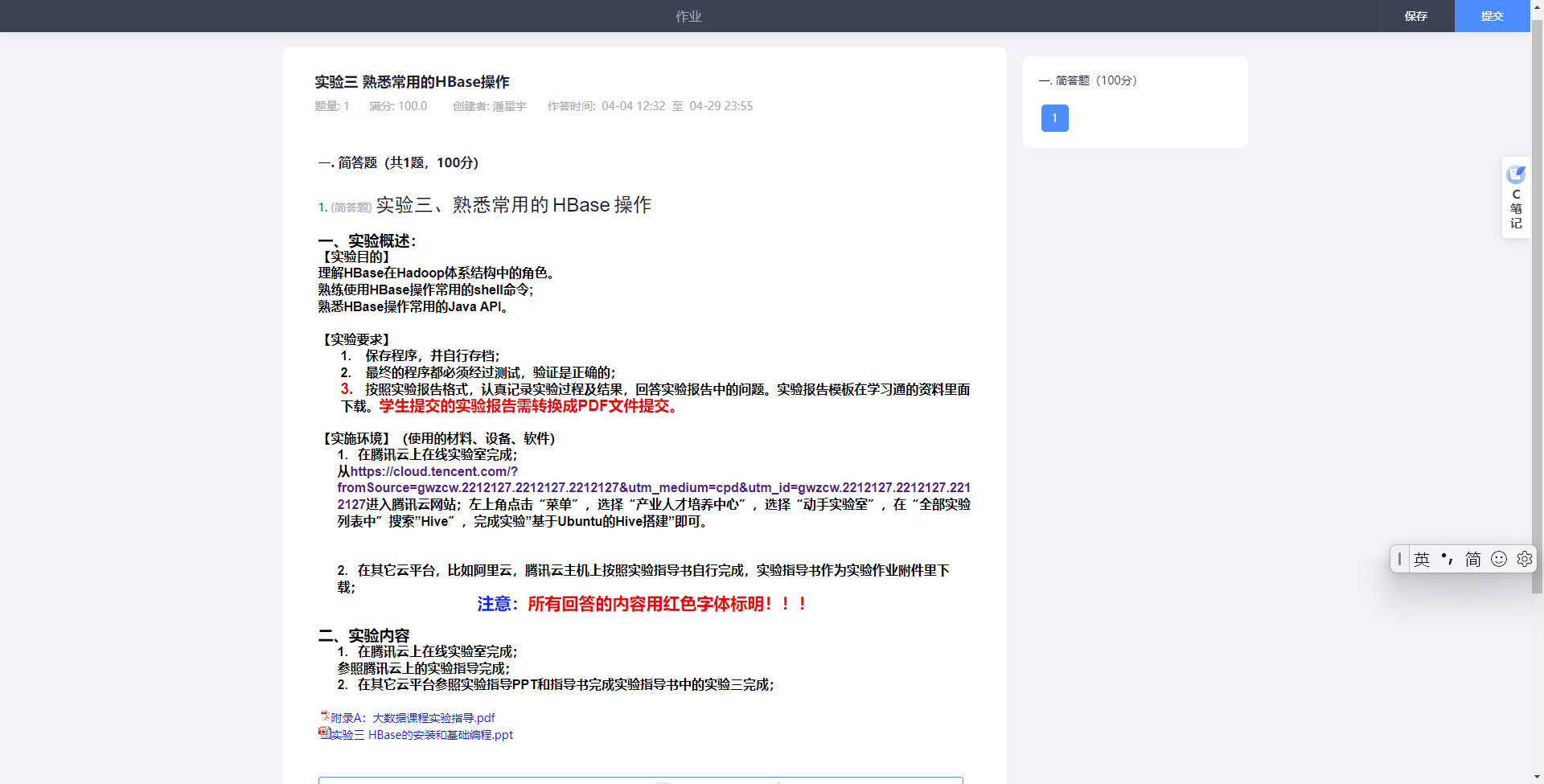Click the scrollbar down arrow
This screenshot has width=1544, height=784.
pos(1537,778)
